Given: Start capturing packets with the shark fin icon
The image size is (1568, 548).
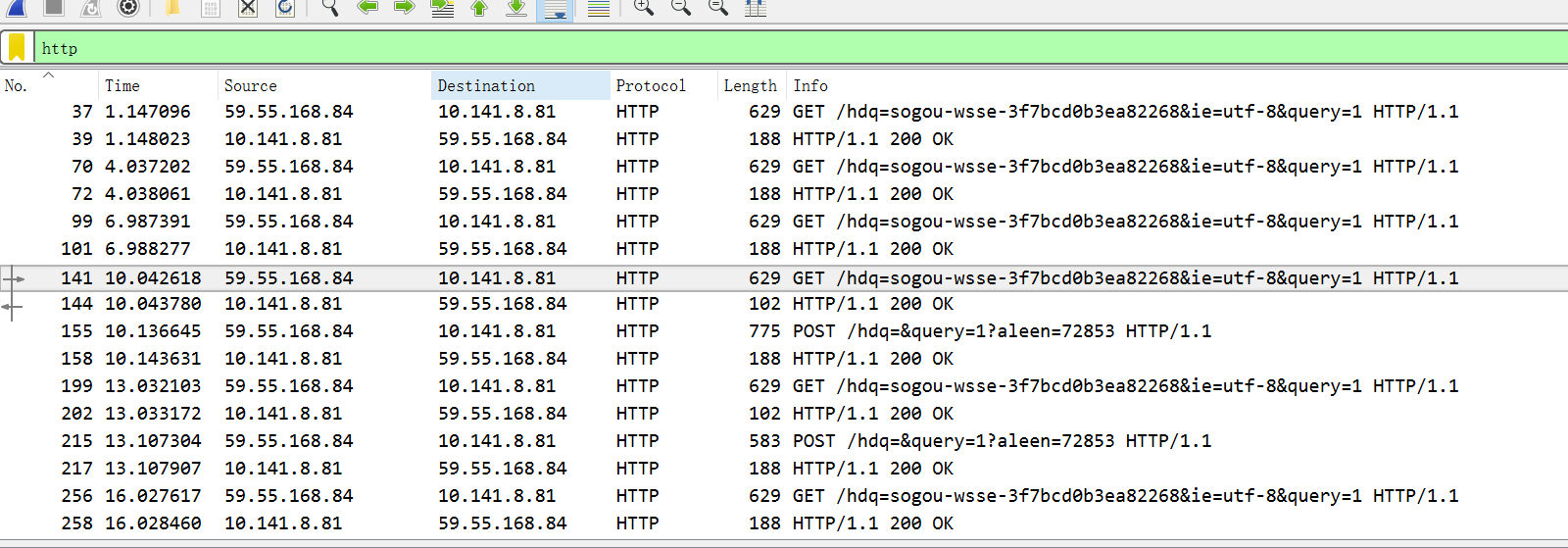Looking at the screenshot, I should click(17, 8).
